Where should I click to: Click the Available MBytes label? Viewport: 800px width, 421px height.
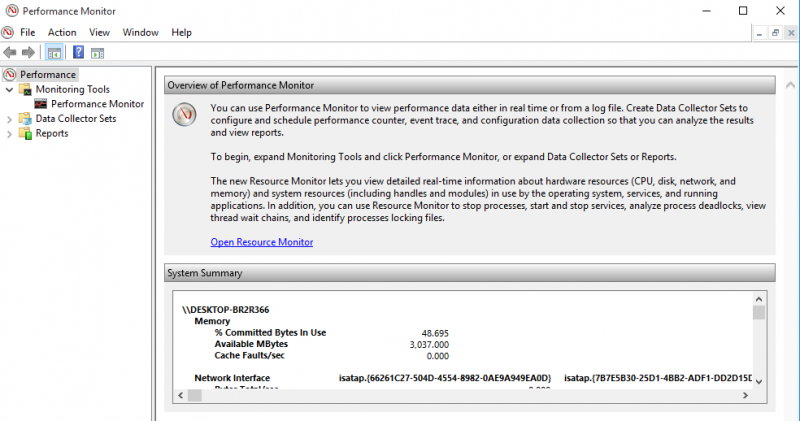pos(251,344)
